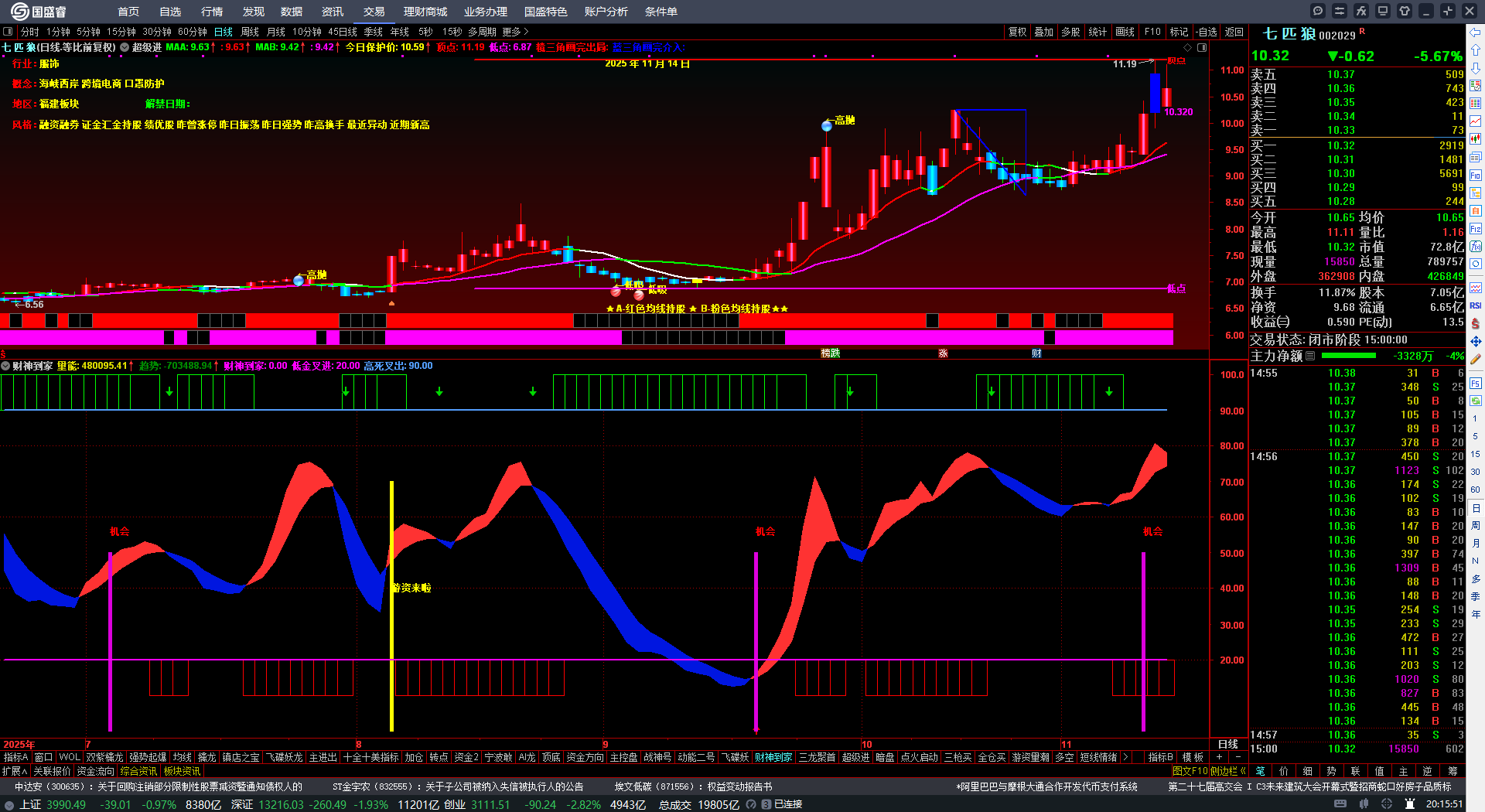This screenshot has height=812, width=1485.
Task: Expand the 主力净额 details icon
Action: (1310, 356)
